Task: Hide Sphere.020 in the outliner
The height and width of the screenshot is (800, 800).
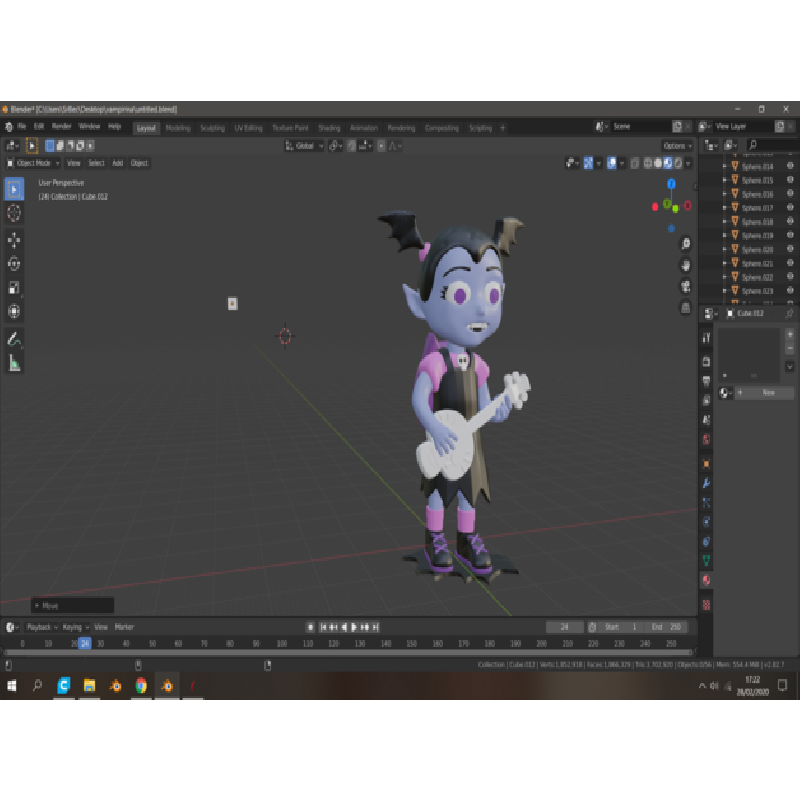Action: pos(790,249)
